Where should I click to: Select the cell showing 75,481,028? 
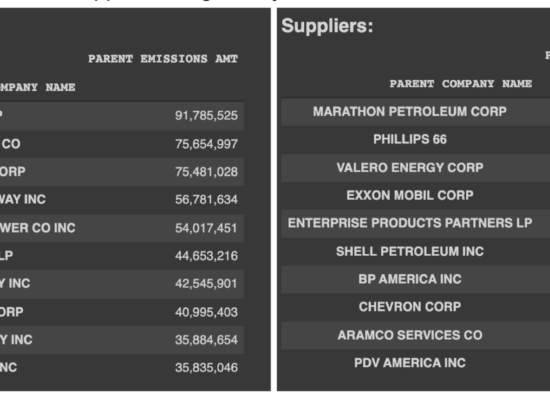(206, 172)
